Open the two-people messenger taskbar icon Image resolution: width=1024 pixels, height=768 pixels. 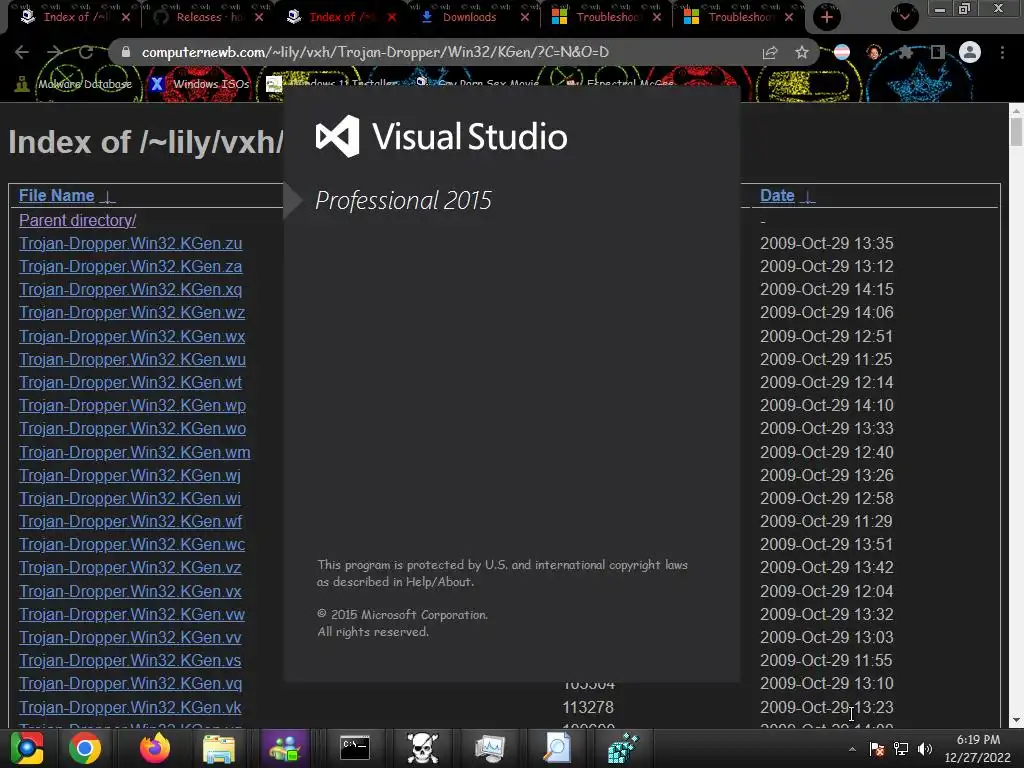pyautogui.click(x=284, y=748)
